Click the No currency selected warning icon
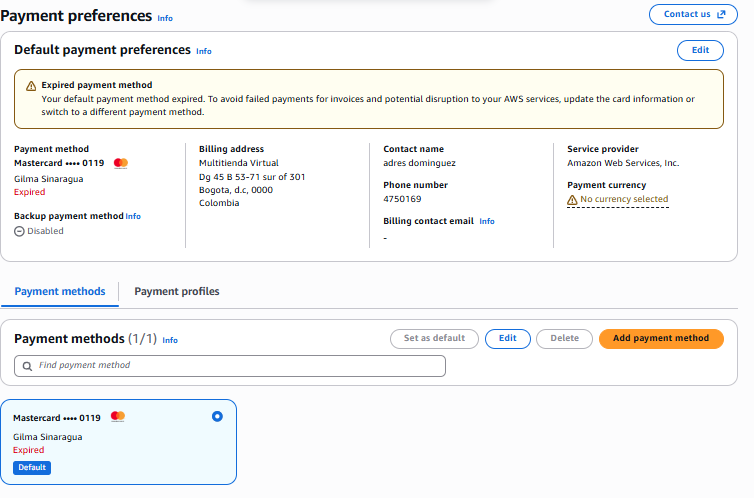Viewport: 754px width, 498px height. point(572,199)
